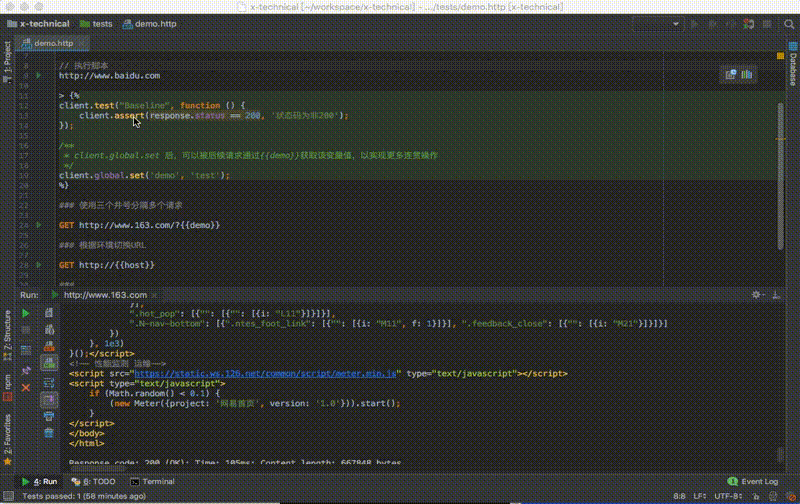
Task: Toggle scroll to end in Run output
Action: pos(49,399)
